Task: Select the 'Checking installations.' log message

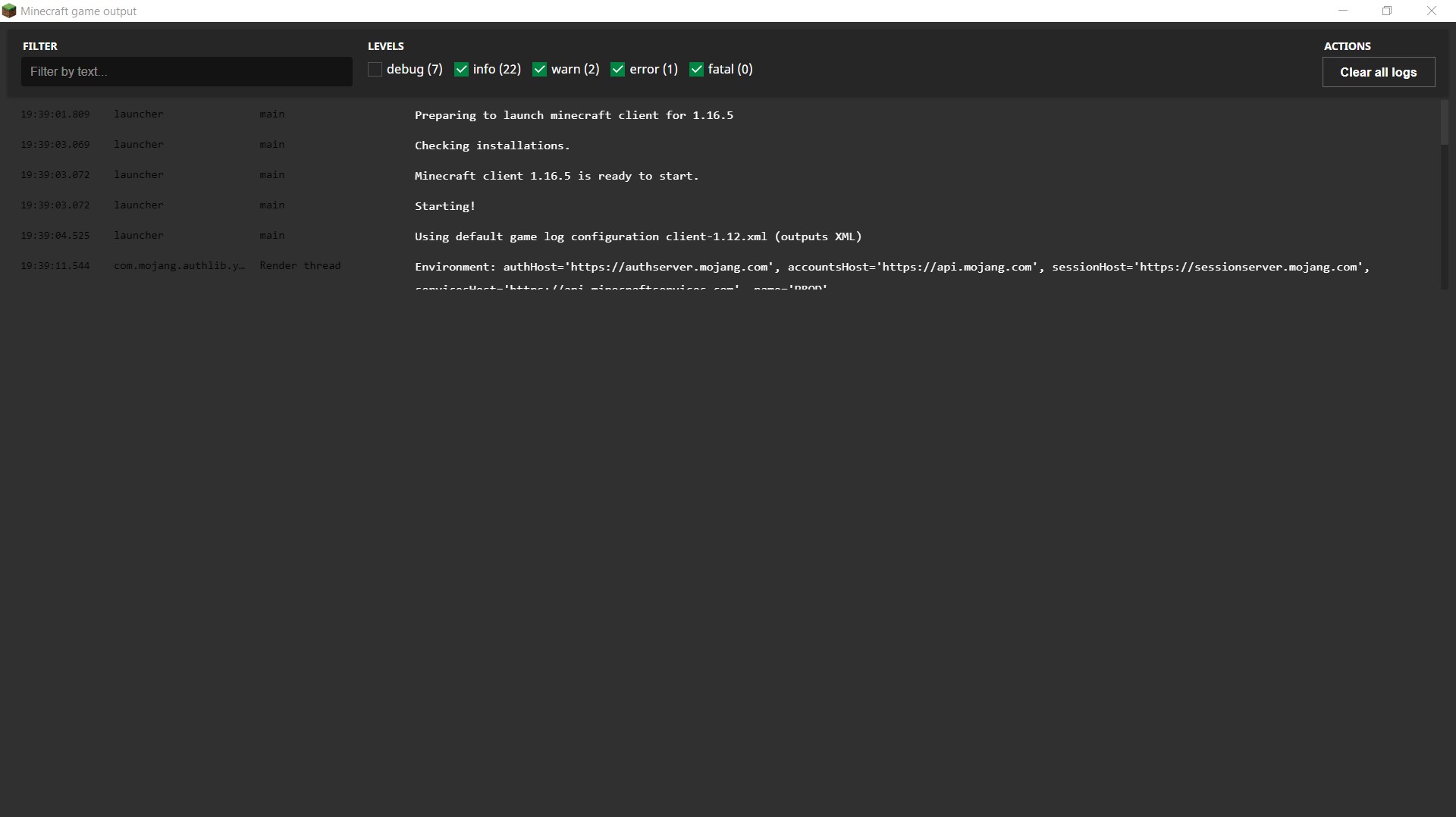Action: 492,146
